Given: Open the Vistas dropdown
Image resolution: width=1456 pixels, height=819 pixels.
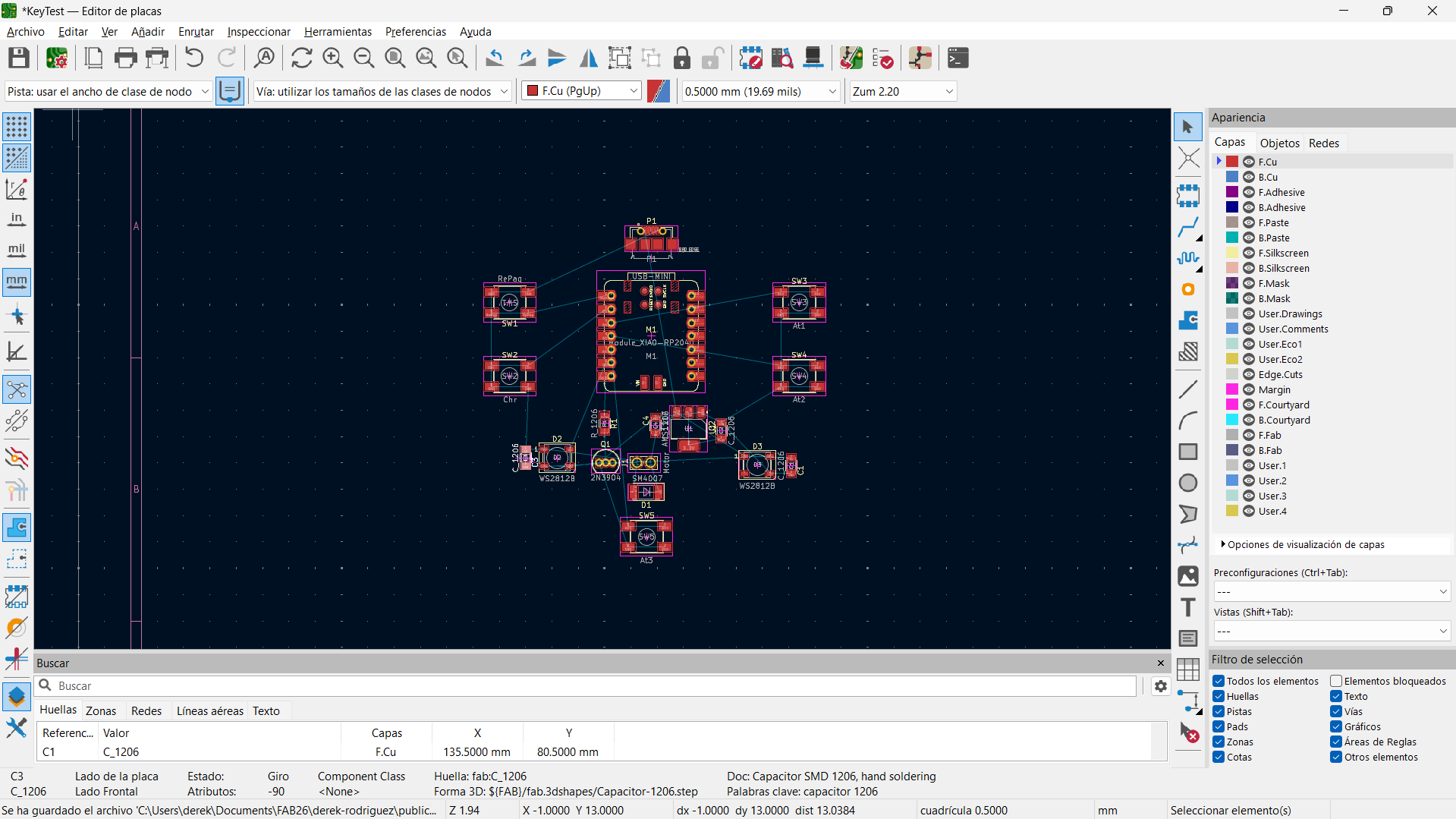Looking at the screenshot, I should [1332, 631].
